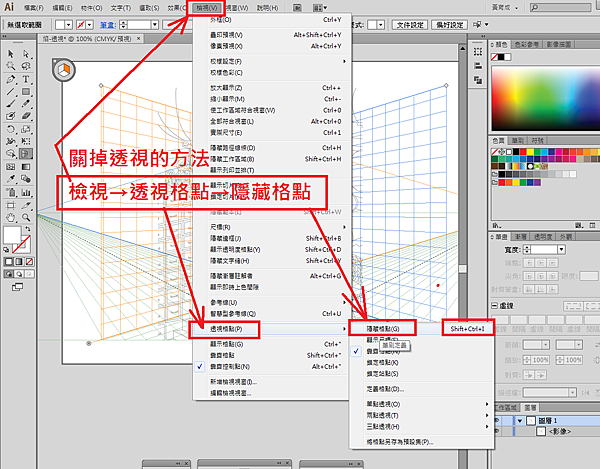The height and width of the screenshot is (469, 600).
Task: Toggle visibility eye of <影像> sublayer
Action: [x=497, y=431]
